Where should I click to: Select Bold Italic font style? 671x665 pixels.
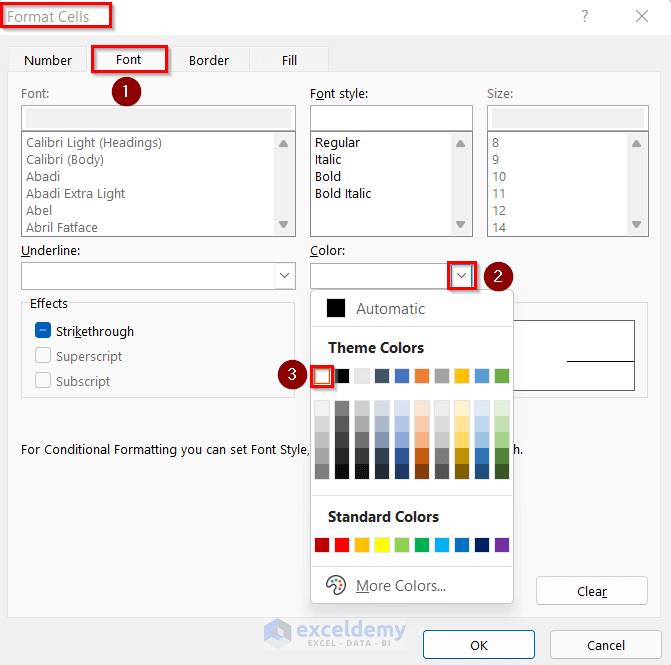343,193
